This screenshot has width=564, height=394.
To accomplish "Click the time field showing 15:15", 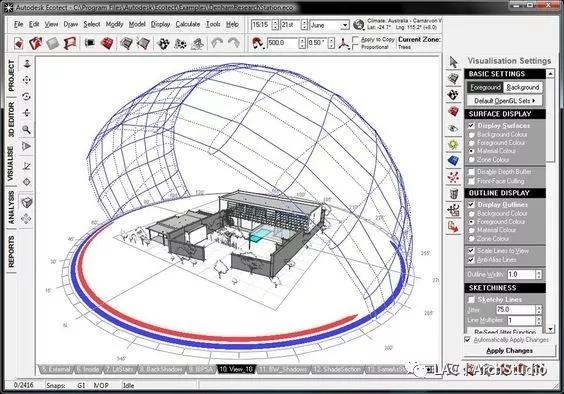I will coord(261,25).
